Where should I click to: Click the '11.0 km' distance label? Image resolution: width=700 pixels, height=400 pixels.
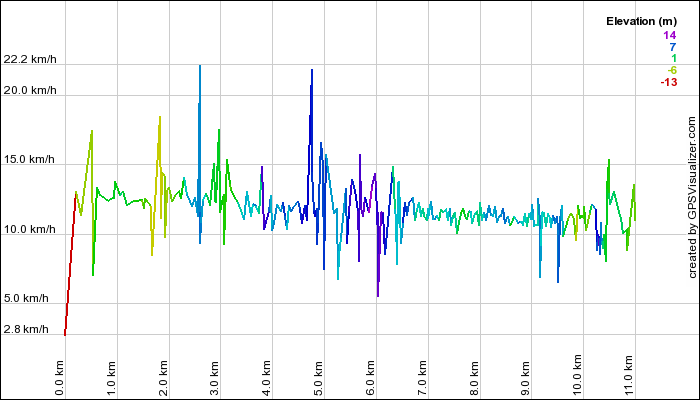point(629,375)
